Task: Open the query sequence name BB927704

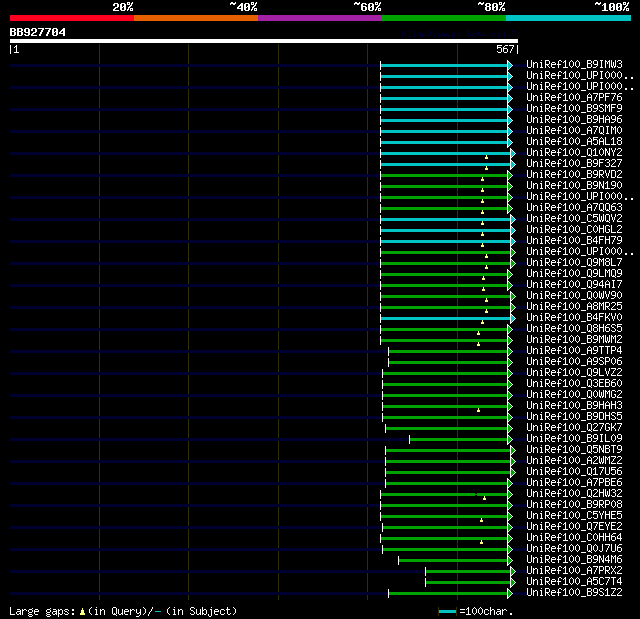Action: point(38,32)
